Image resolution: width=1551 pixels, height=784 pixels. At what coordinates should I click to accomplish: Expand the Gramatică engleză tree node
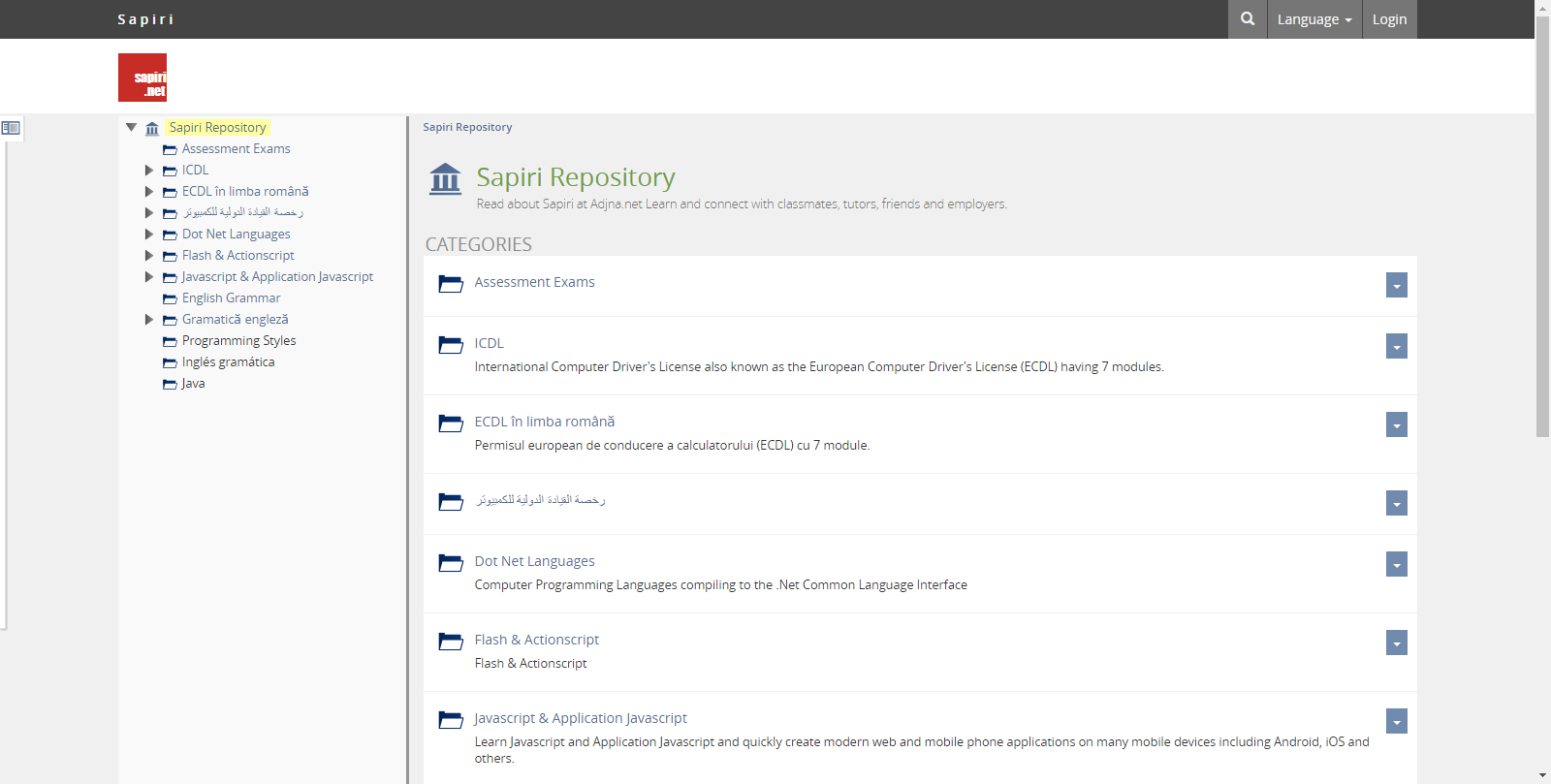click(x=149, y=320)
